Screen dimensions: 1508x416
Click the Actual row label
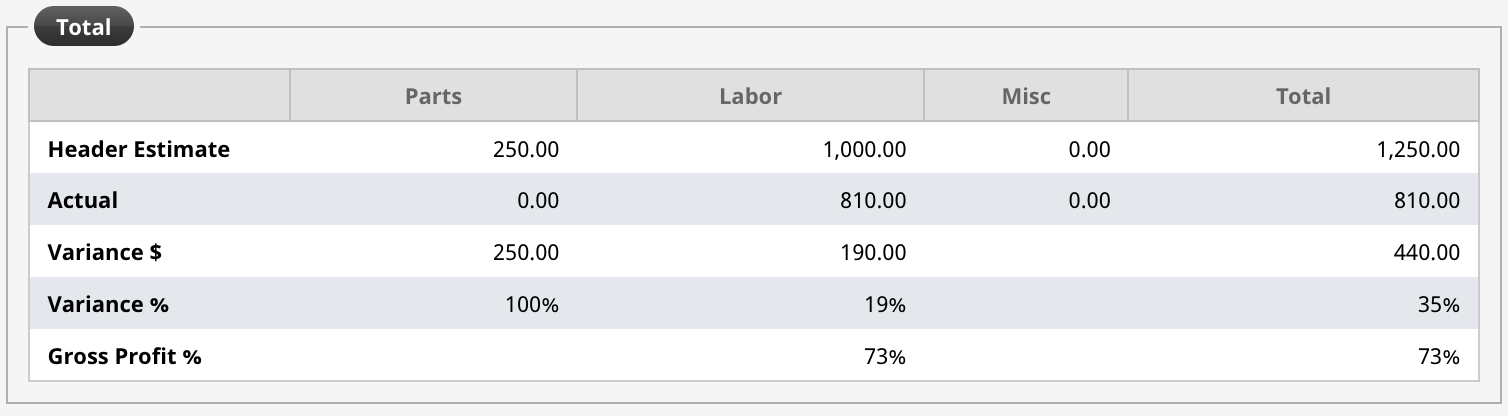pyautogui.click(x=83, y=200)
